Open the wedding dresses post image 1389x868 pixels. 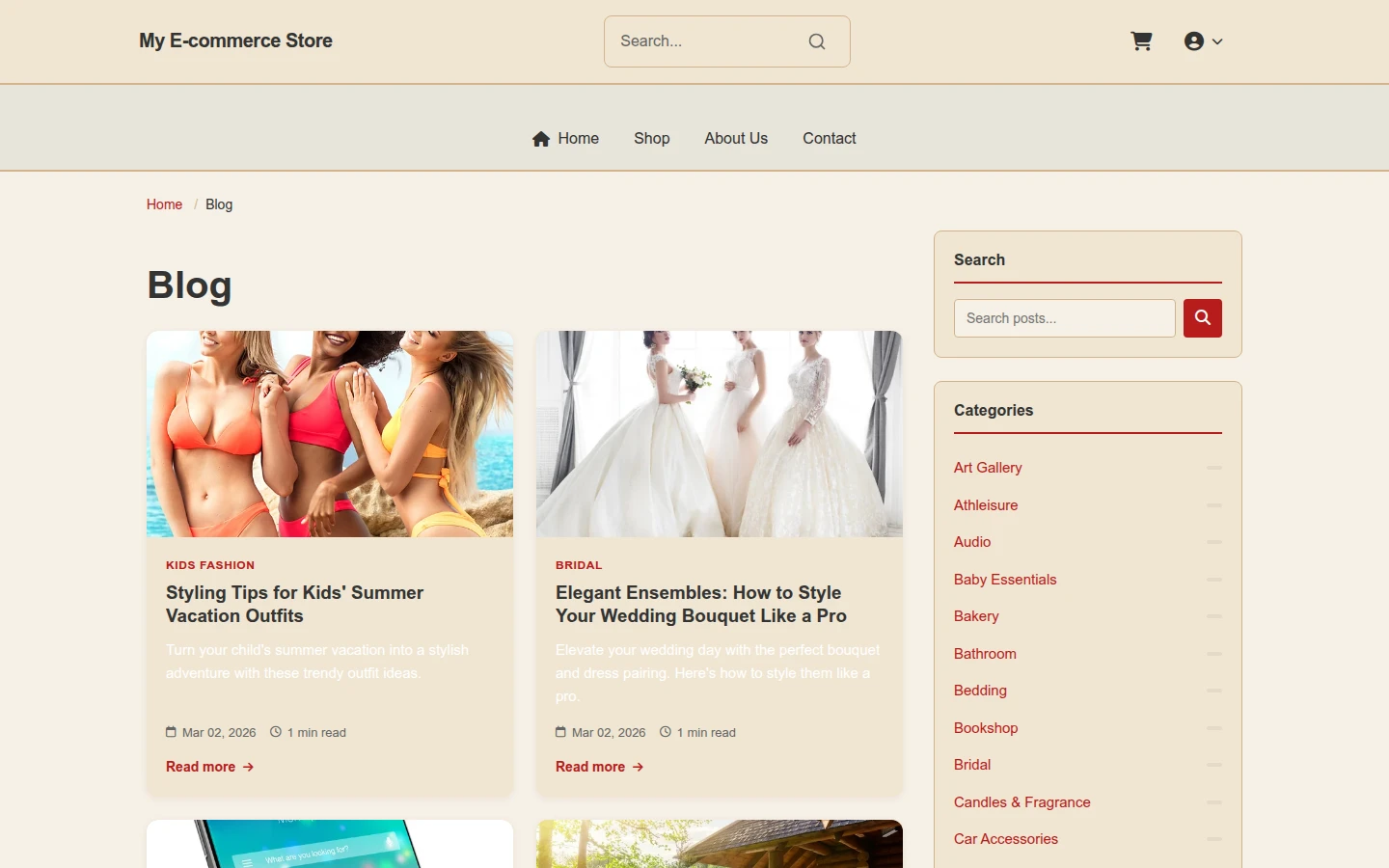(720, 434)
